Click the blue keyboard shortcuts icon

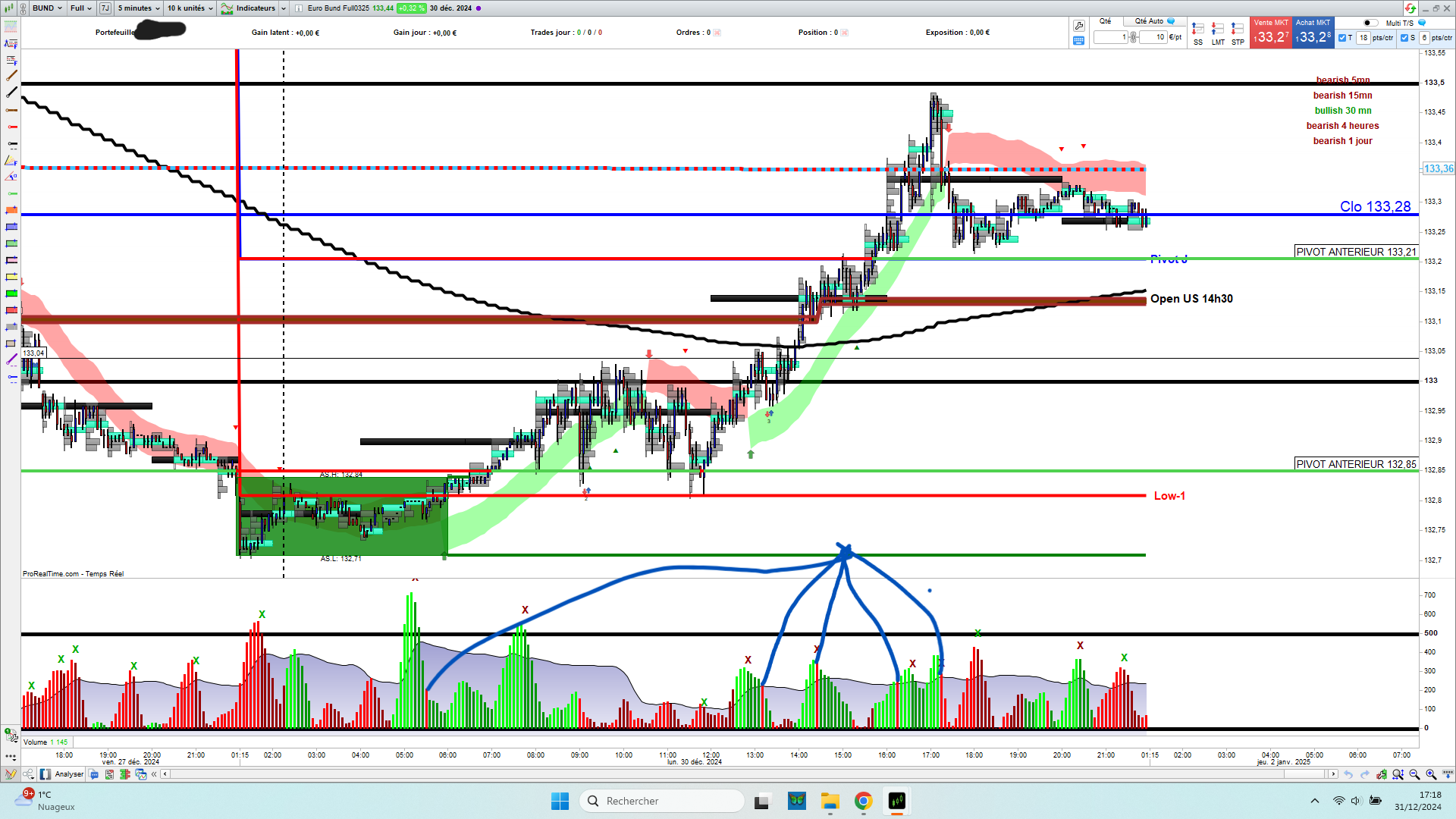click(1079, 41)
